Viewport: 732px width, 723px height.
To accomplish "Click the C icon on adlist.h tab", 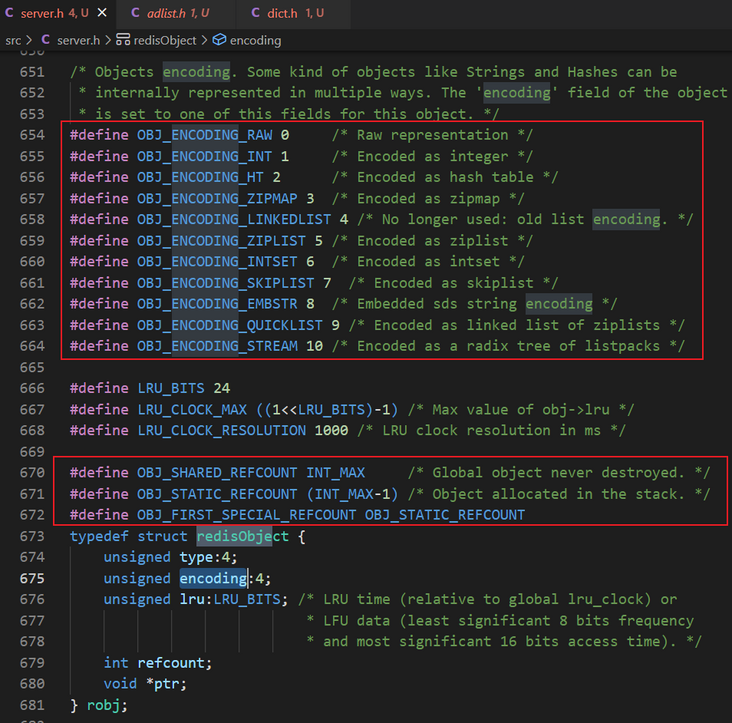I will coord(135,13).
